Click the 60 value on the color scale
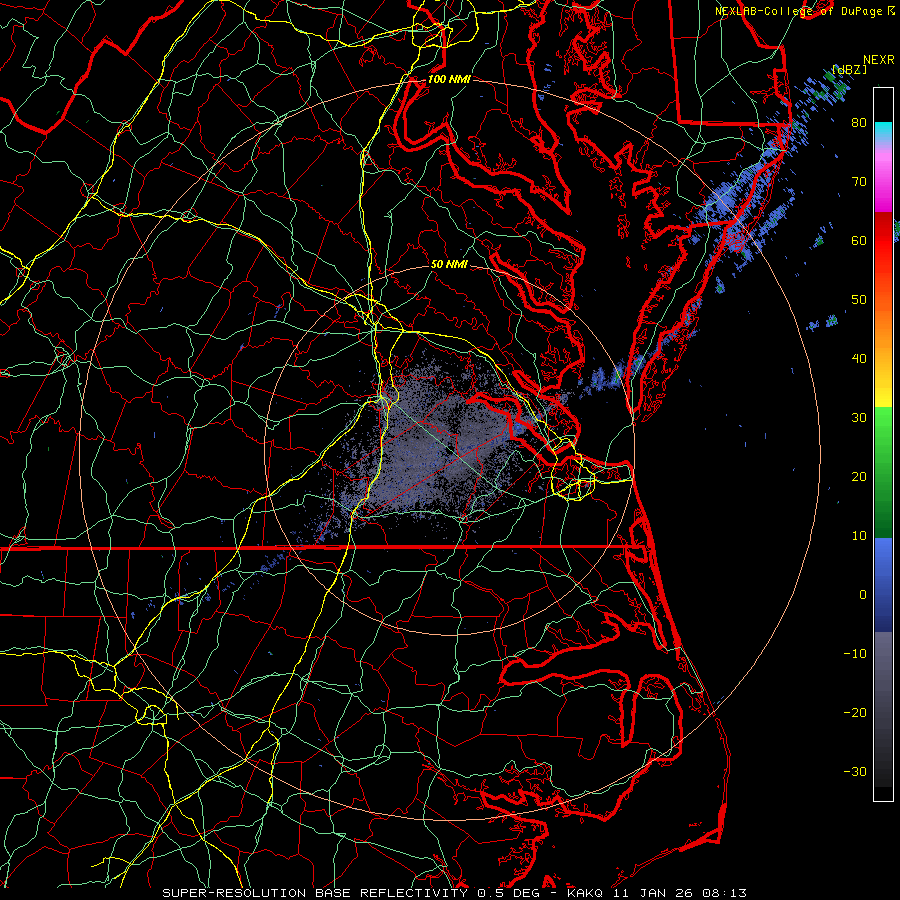Screen dimensions: 900x900 click(x=859, y=241)
